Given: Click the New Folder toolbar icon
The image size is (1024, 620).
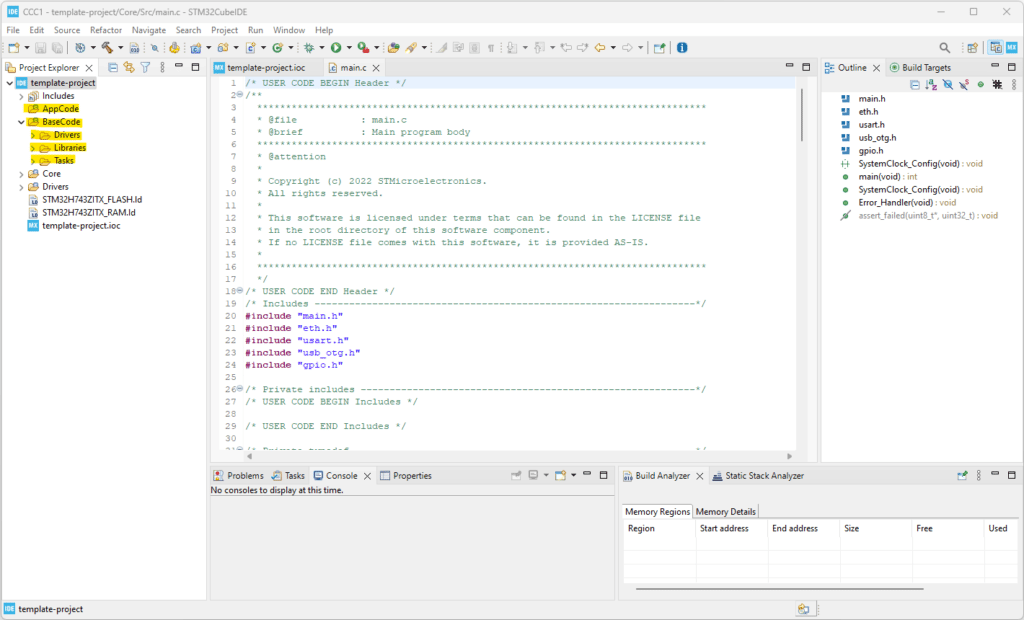Looking at the screenshot, I should [x=223, y=48].
